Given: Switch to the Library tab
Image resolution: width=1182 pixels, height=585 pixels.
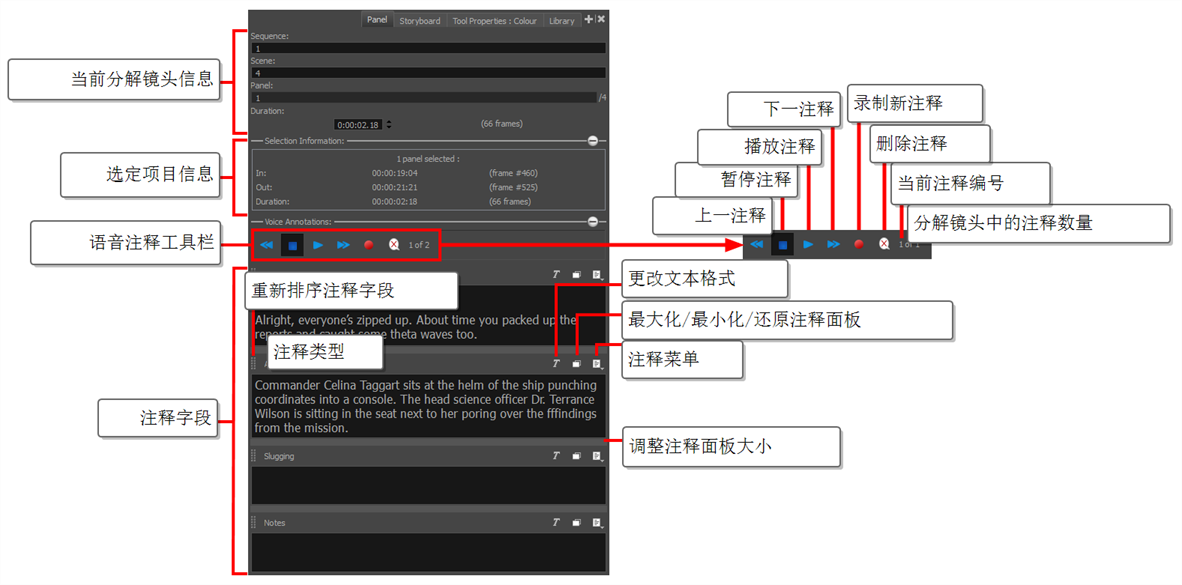Looking at the screenshot, I should pyautogui.click(x=561, y=21).
